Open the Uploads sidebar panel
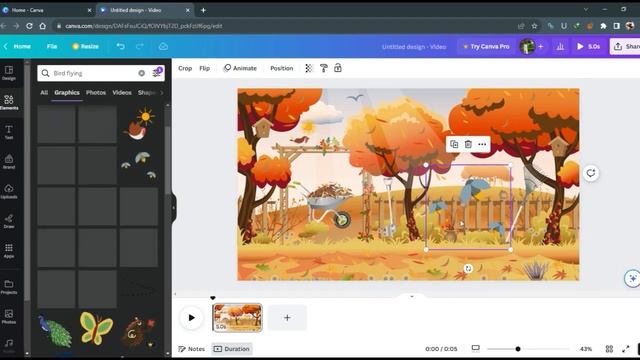This screenshot has width=640, height=360. click(x=9, y=191)
